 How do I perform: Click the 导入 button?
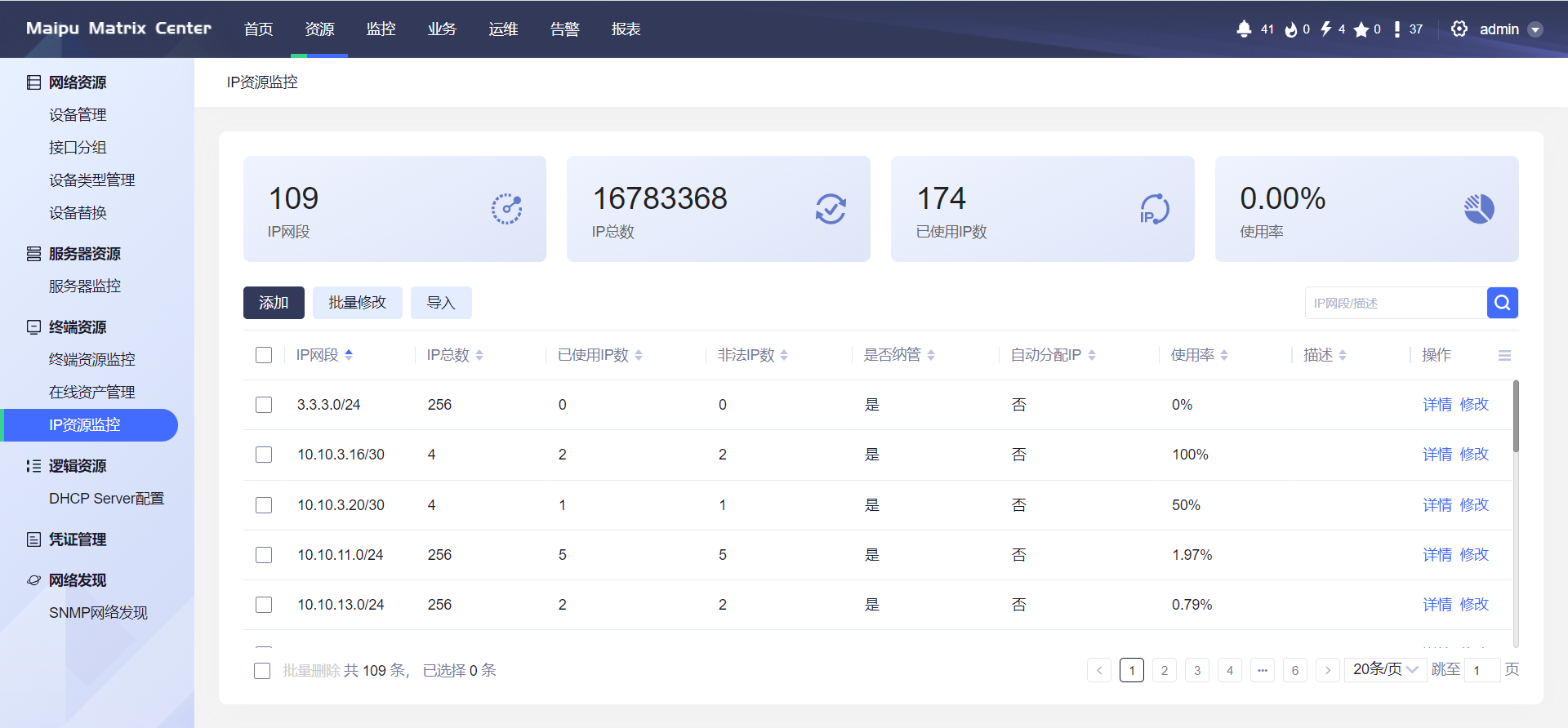point(441,303)
